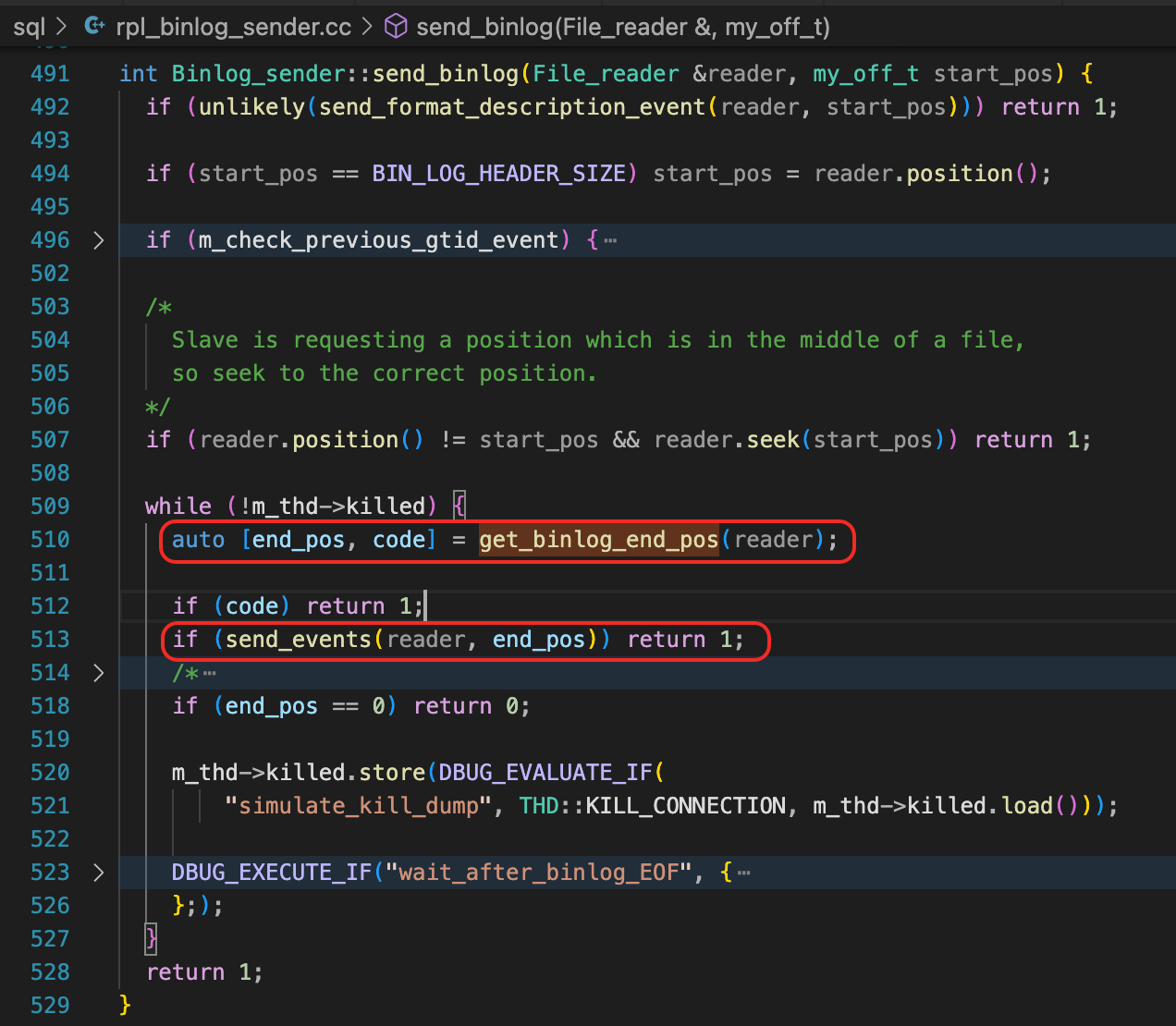Expand folded block at line 496
The height and width of the screenshot is (1026, 1176).
(x=98, y=240)
